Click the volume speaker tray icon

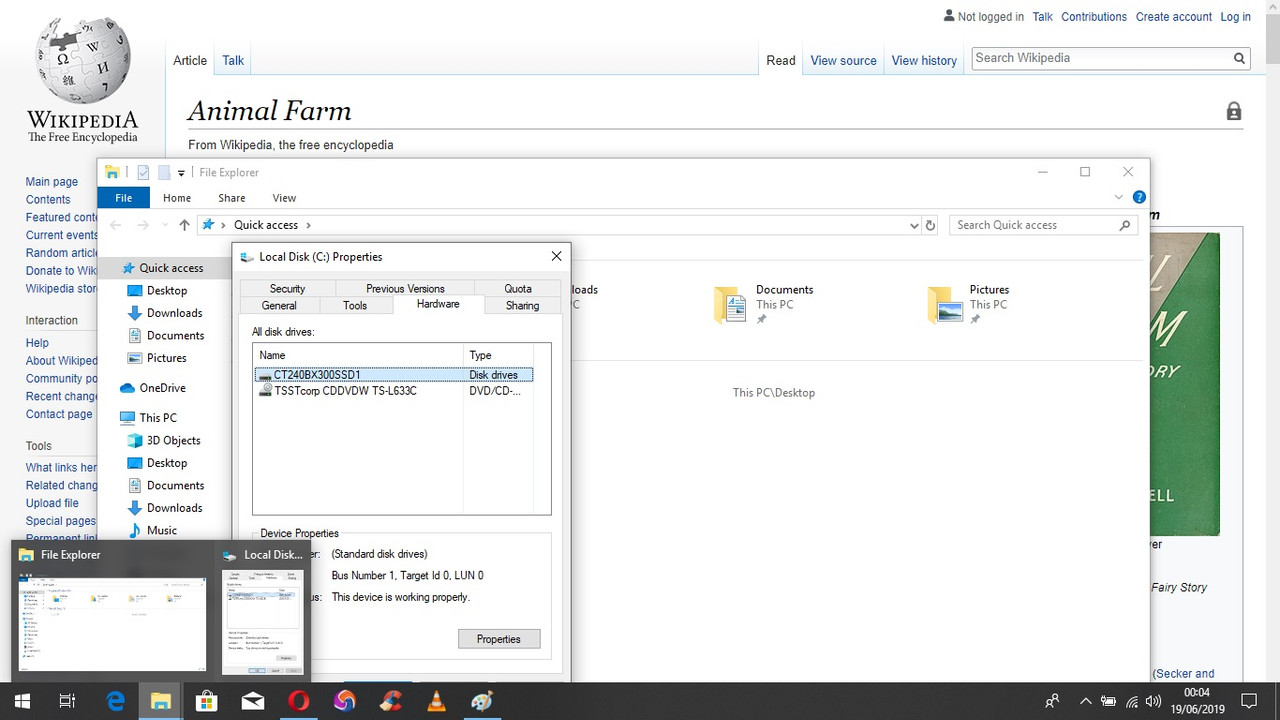click(x=1153, y=701)
